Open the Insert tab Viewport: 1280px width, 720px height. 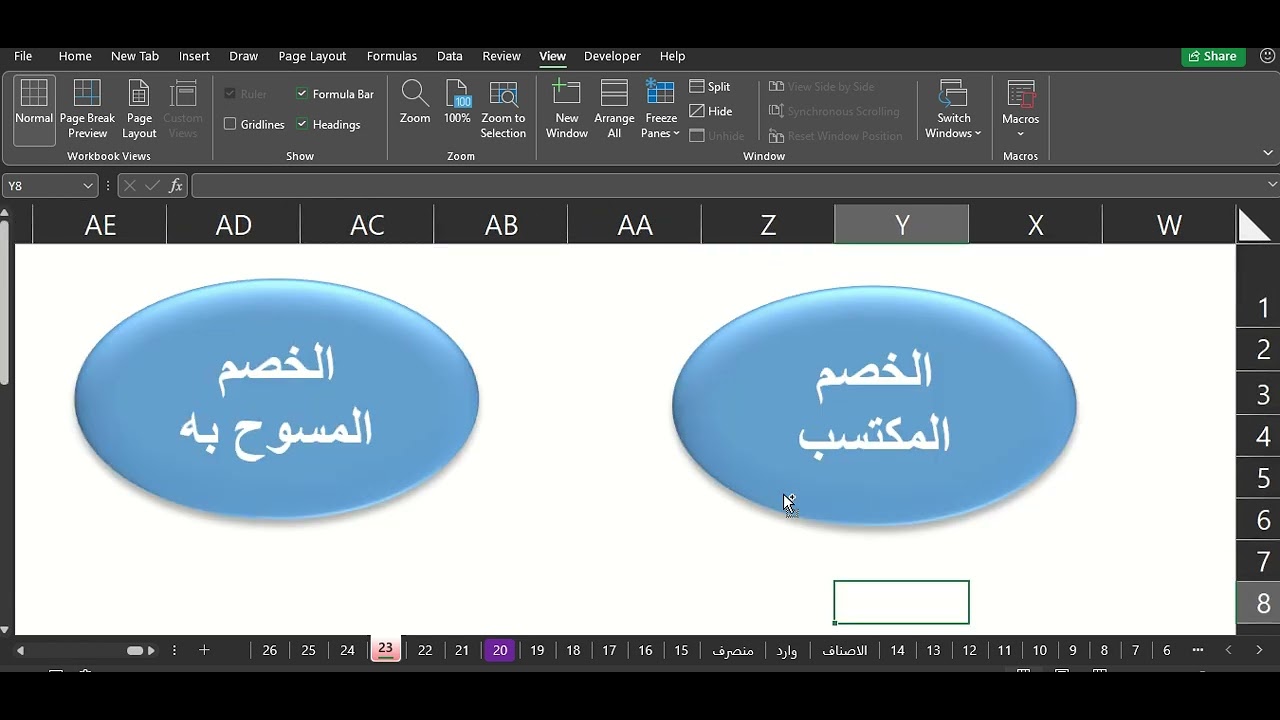[194, 56]
